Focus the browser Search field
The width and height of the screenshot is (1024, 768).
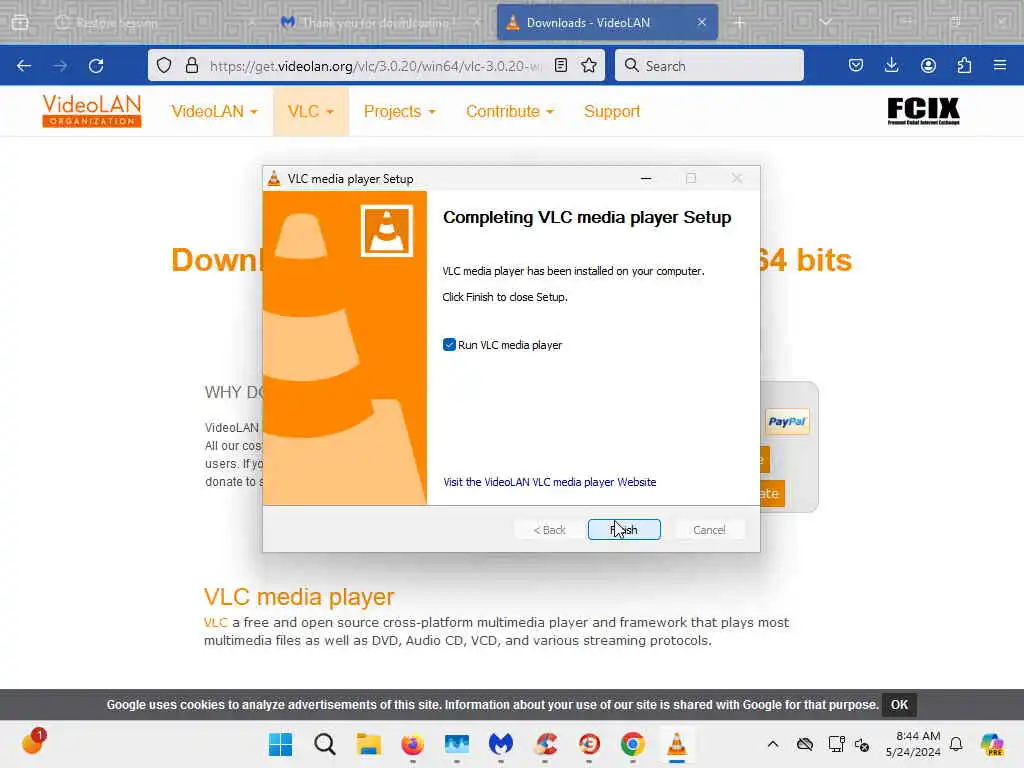click(709, 65)
